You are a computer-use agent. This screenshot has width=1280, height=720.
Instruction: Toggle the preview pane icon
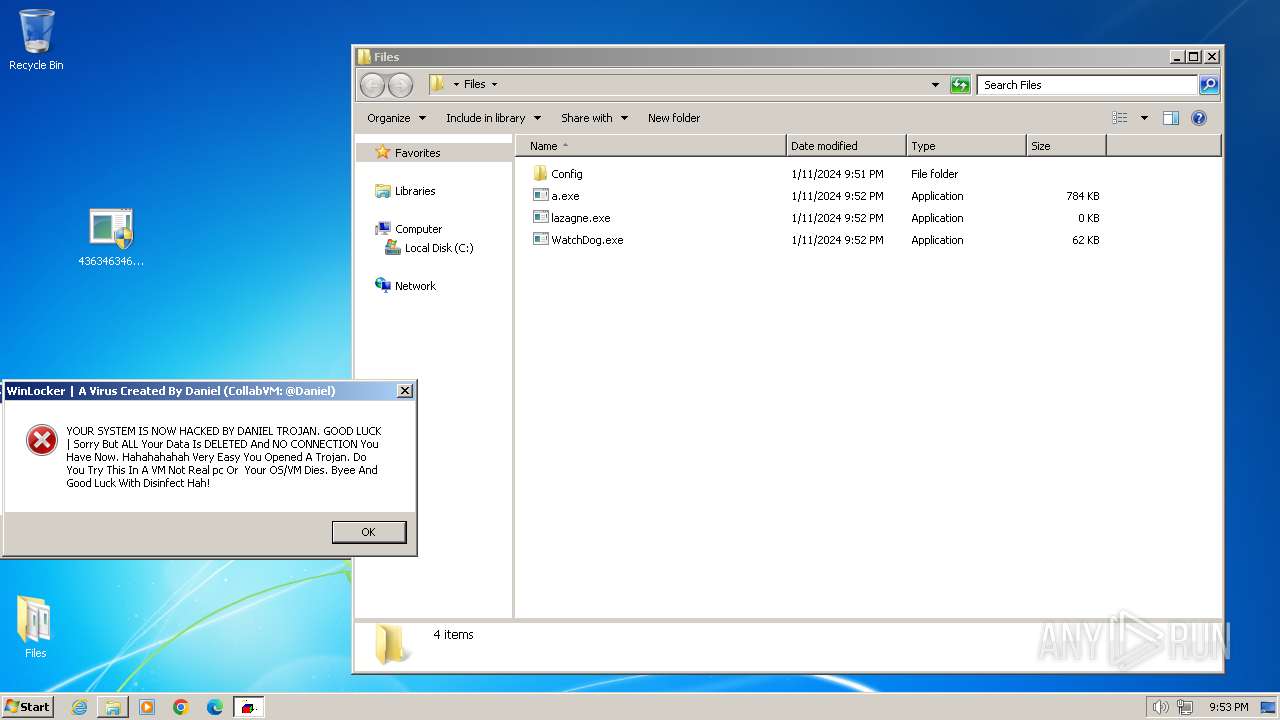1171,118
